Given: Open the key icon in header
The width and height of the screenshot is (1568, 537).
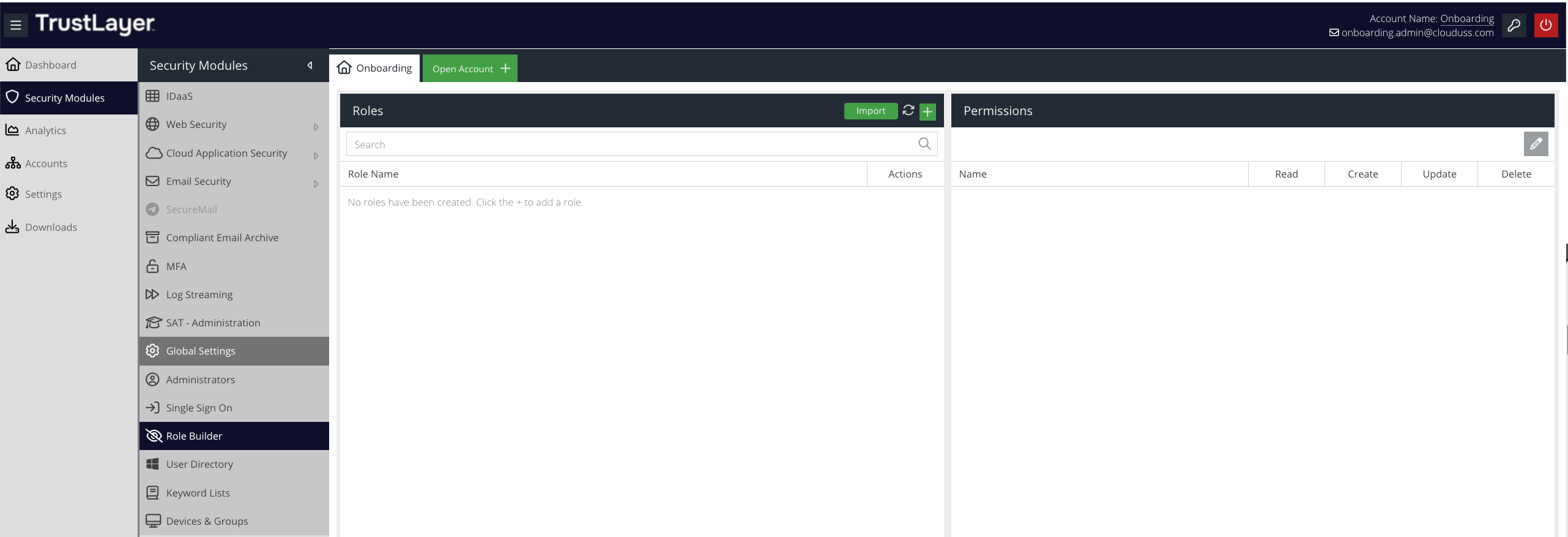Looking at the screenshot, I should 1514,25.
